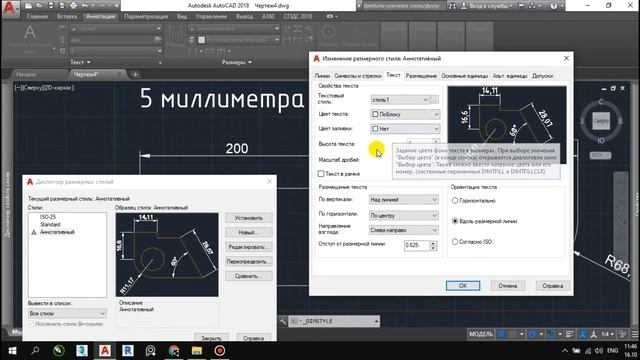Click the Modify button in style manager
Viewport: 640px width, 360px height.
tap(249, 247)
